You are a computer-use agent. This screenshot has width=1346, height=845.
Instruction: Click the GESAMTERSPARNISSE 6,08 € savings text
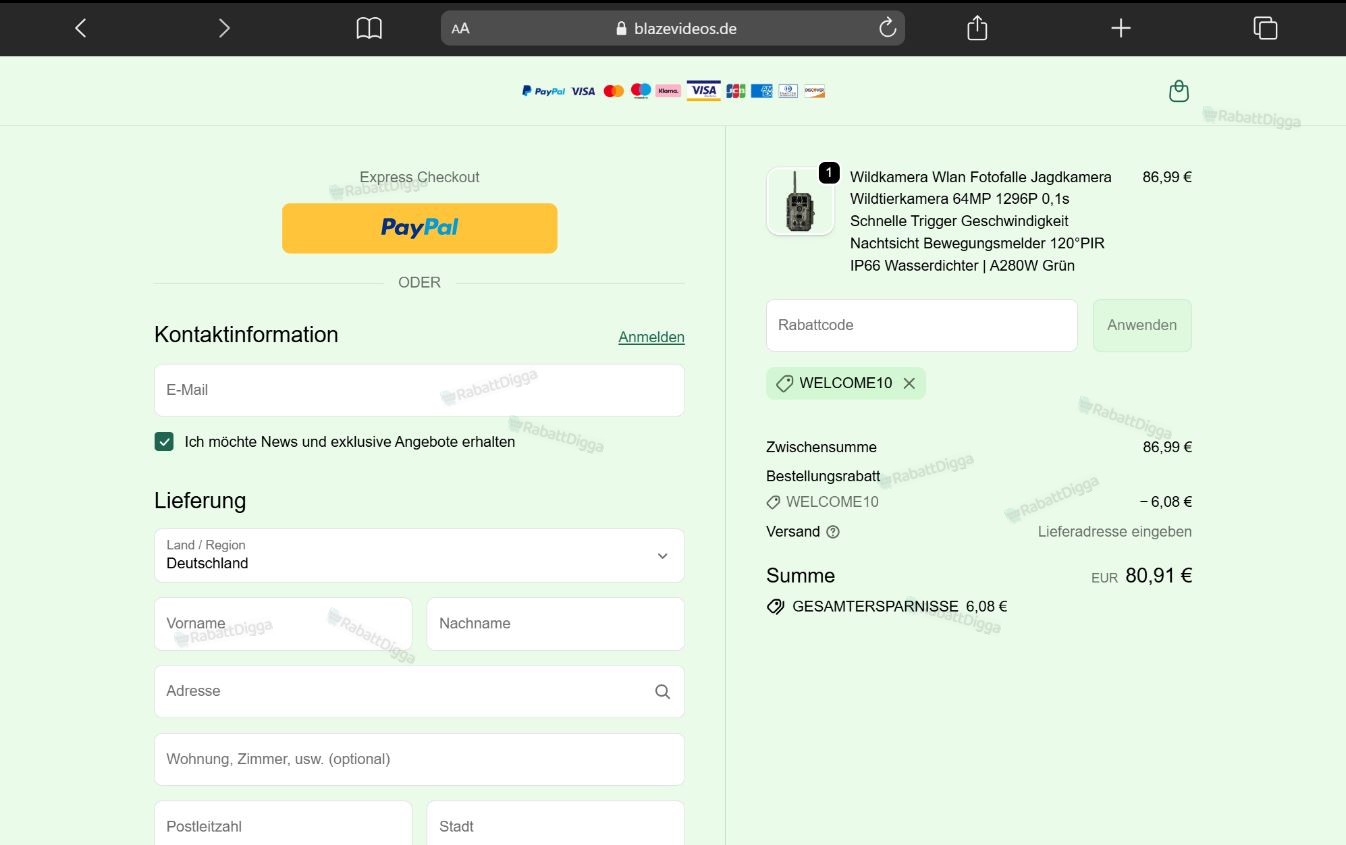coord(899,606)
